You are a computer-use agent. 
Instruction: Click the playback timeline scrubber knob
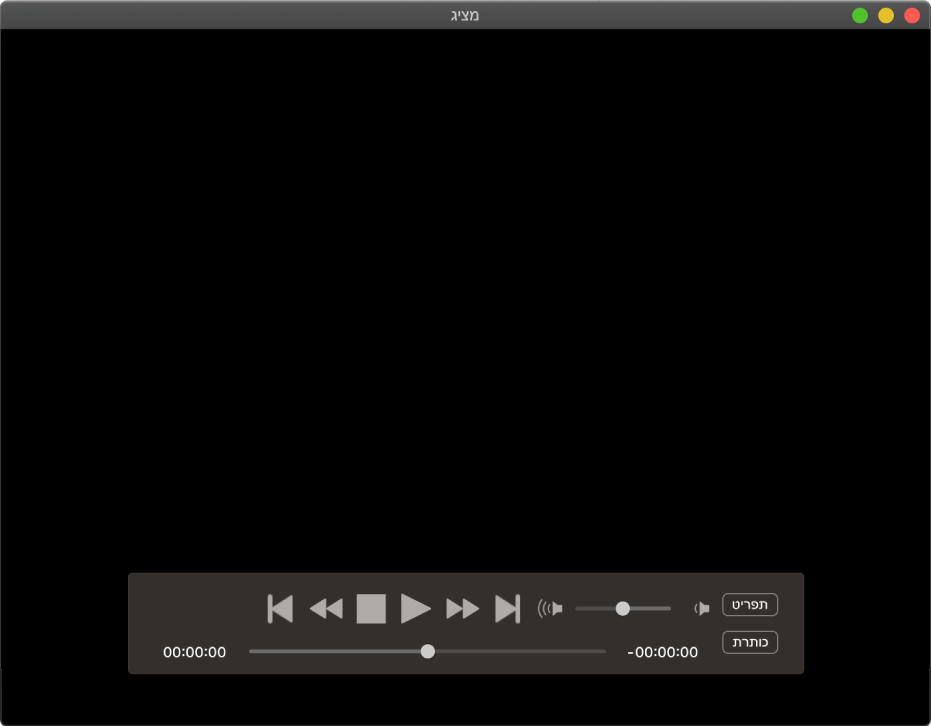point(428,652)
